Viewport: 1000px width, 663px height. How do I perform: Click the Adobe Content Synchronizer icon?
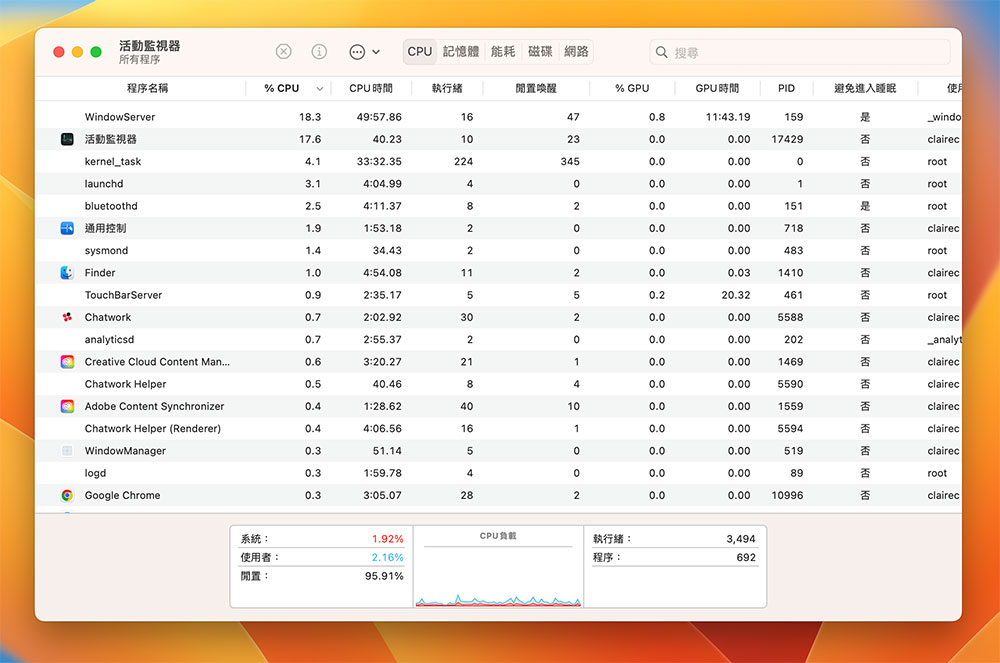pyautogui.click(x=67, y=406)
